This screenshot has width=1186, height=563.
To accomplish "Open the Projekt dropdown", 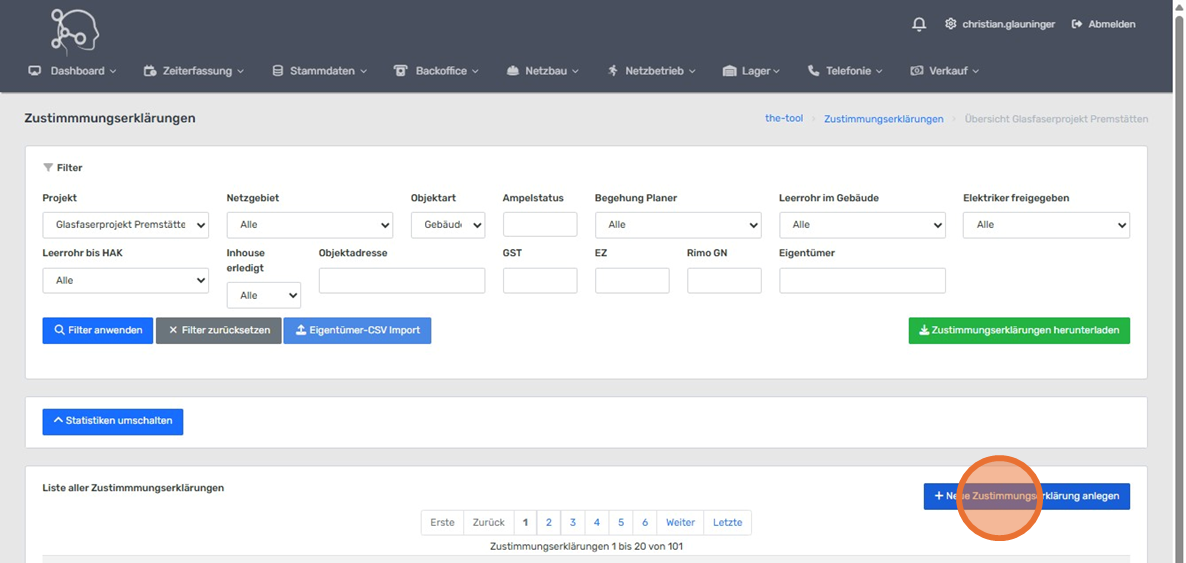I will coord(126,225).
